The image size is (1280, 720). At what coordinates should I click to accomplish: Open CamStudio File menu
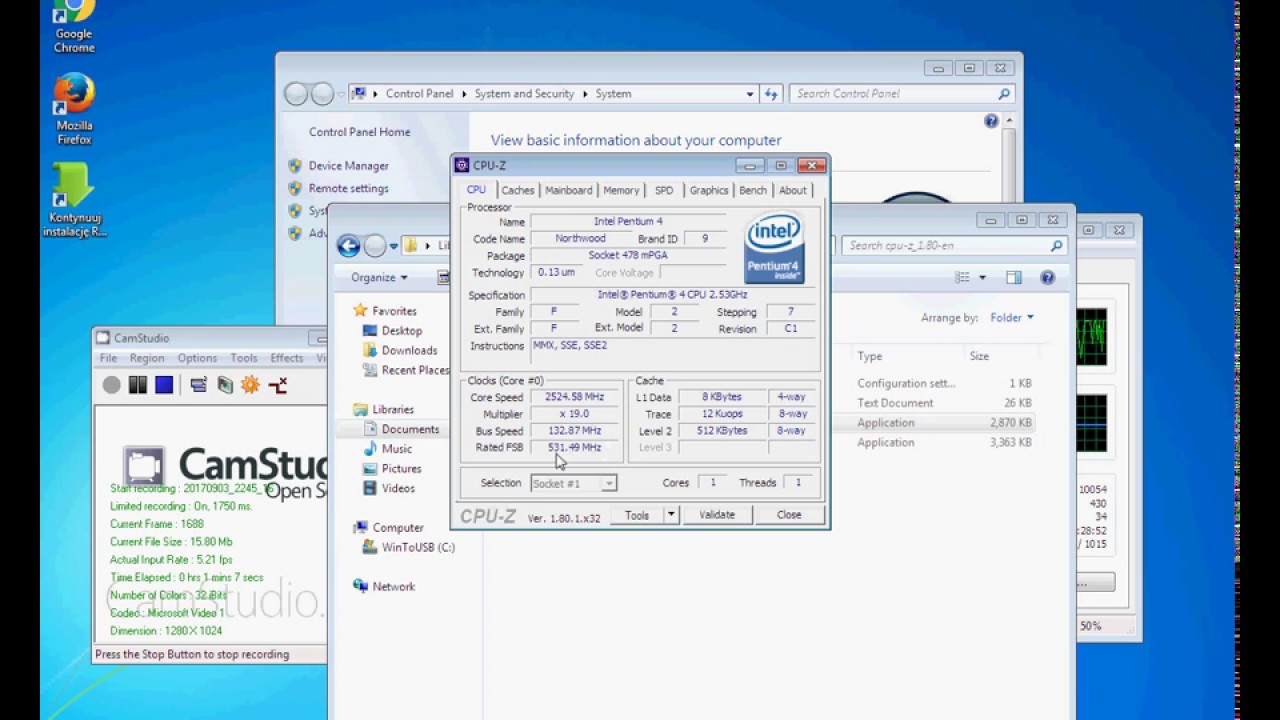point(108,358)
